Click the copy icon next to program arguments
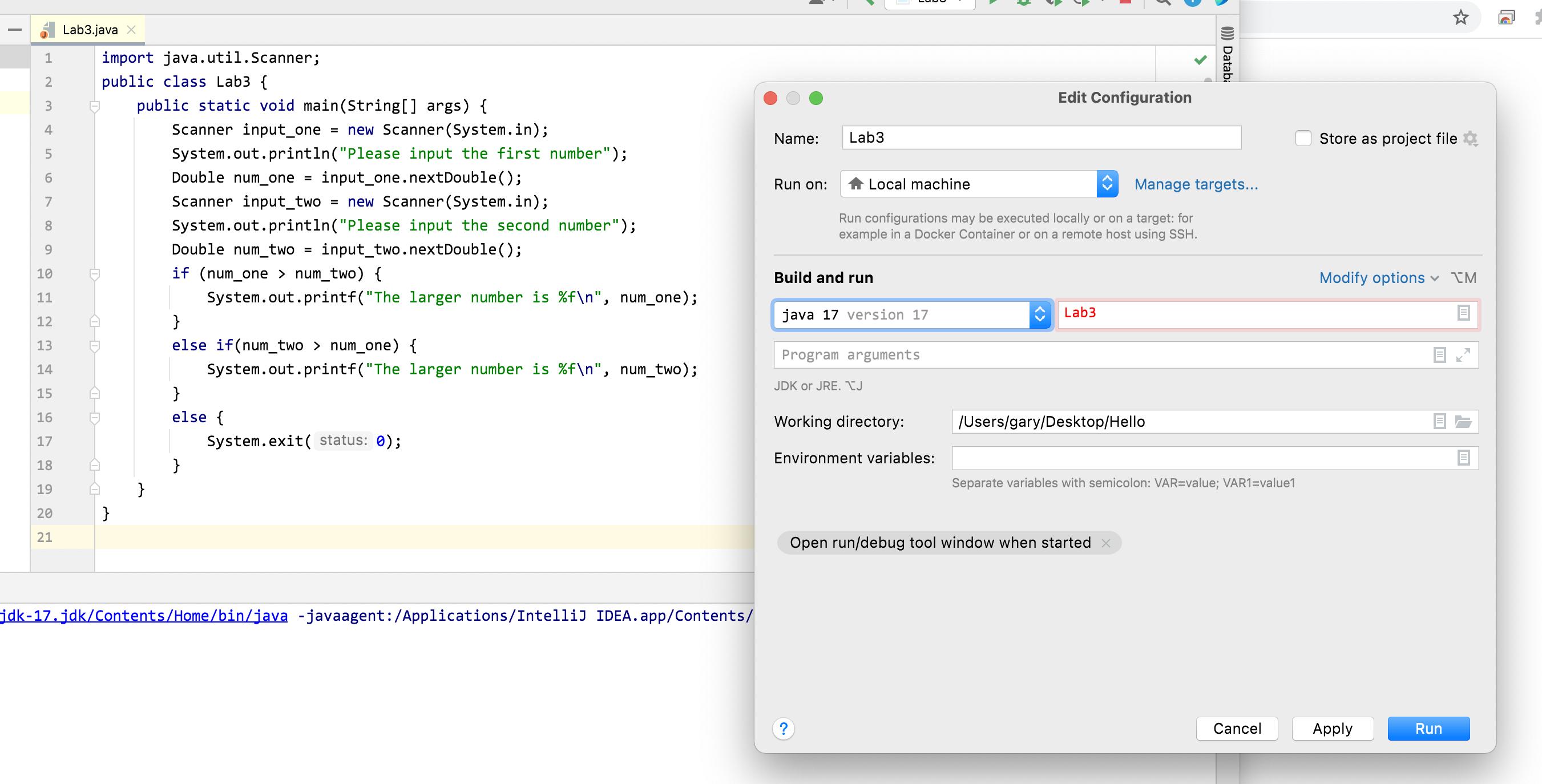 pyautogui.click(x=1440, y=355)
